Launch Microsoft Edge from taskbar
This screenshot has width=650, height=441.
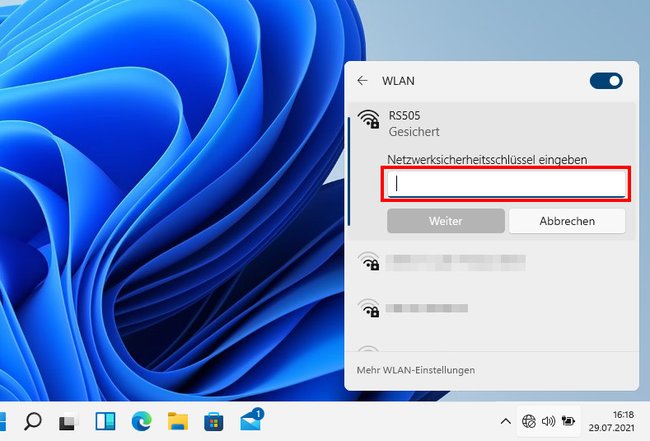coord(141,422)
